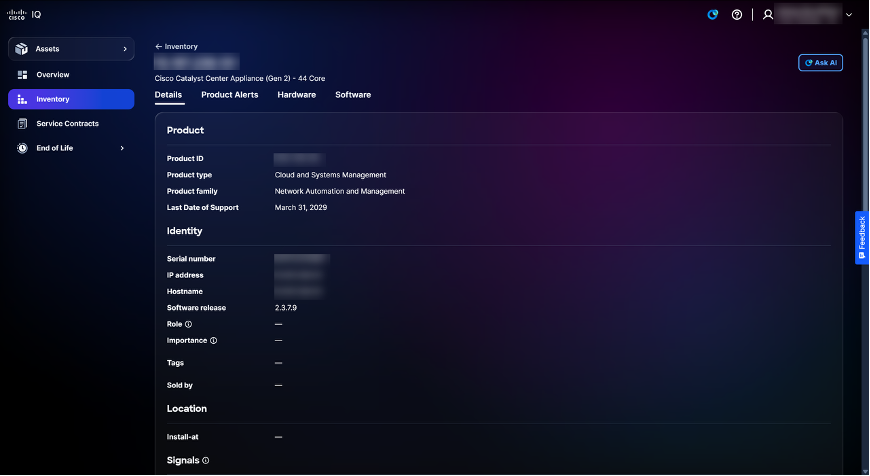Expand the user account dropdown chevron
This screenshot has width=870, height=476.
coord(849,15)
